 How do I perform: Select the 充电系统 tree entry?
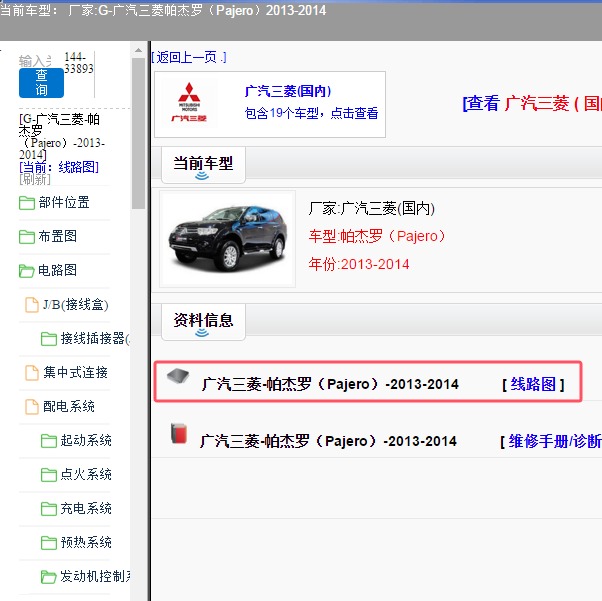click(86, 508)
